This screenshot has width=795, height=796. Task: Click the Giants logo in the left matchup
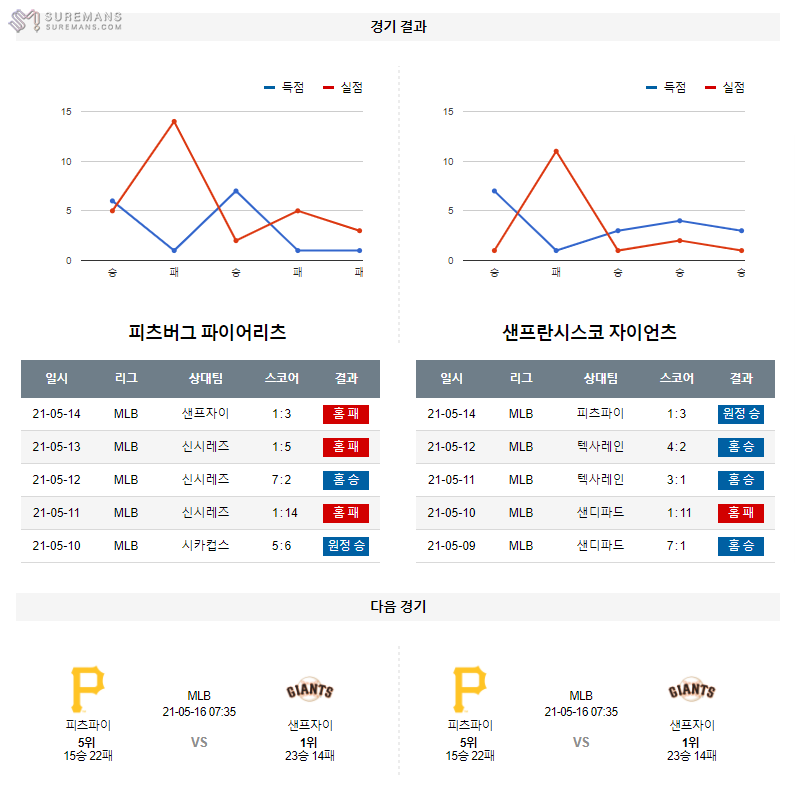(309, 691)
